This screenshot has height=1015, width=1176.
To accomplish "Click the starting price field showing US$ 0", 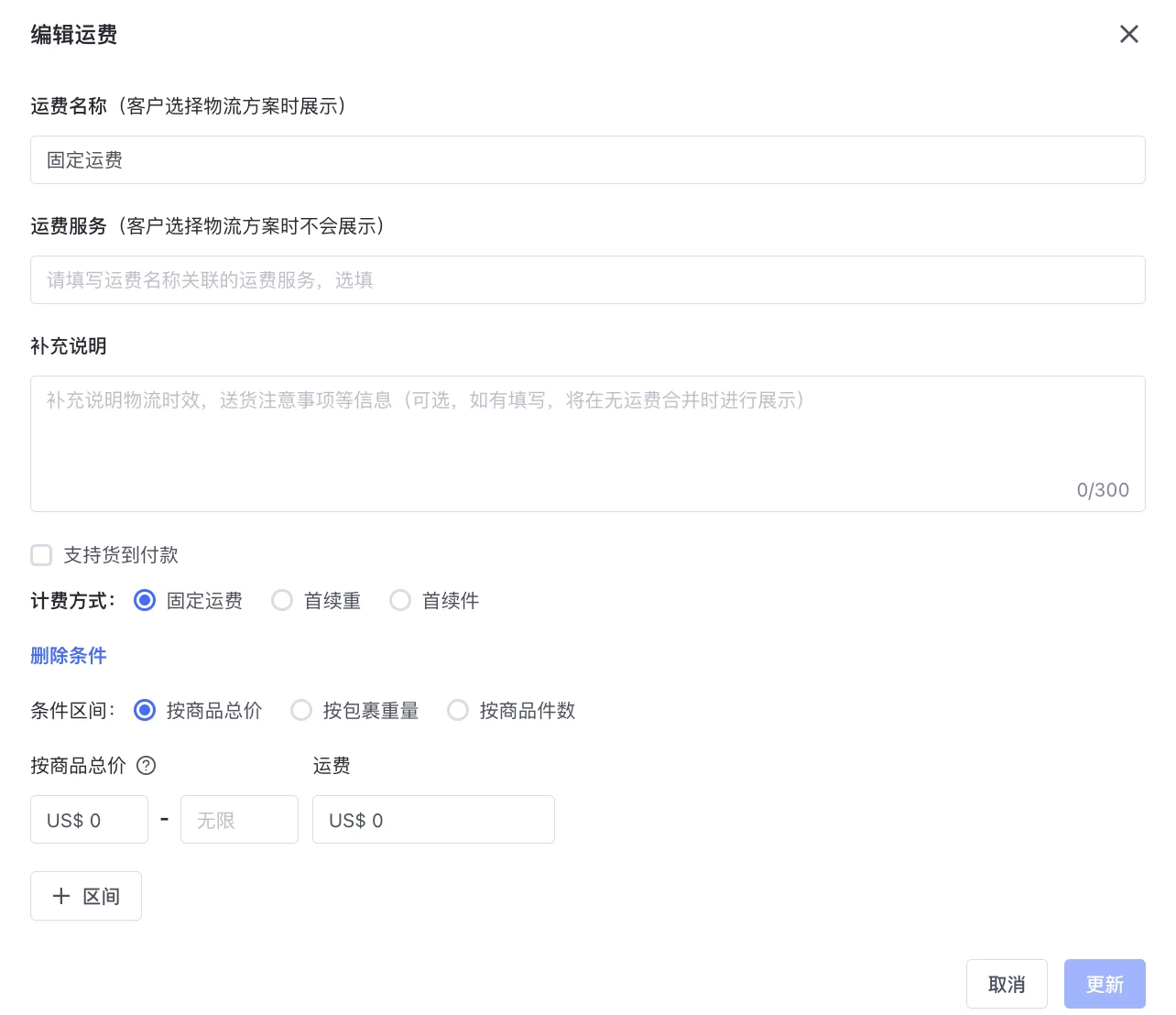I will point(89,819).
